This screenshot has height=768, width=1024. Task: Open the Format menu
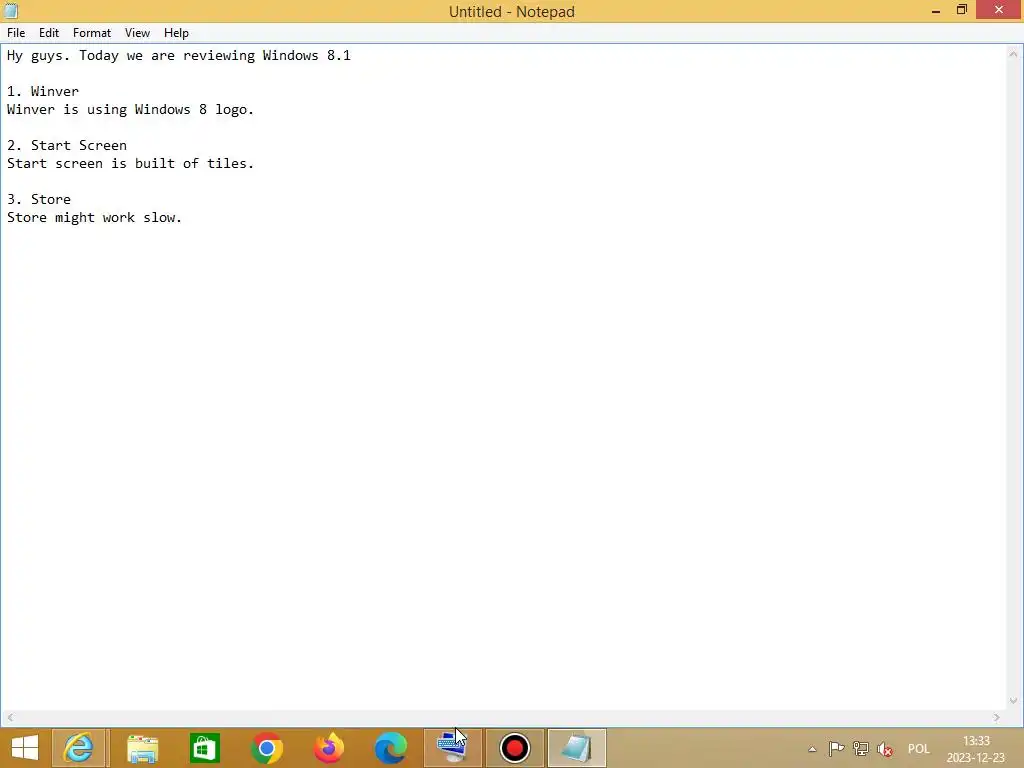(91, 33)
